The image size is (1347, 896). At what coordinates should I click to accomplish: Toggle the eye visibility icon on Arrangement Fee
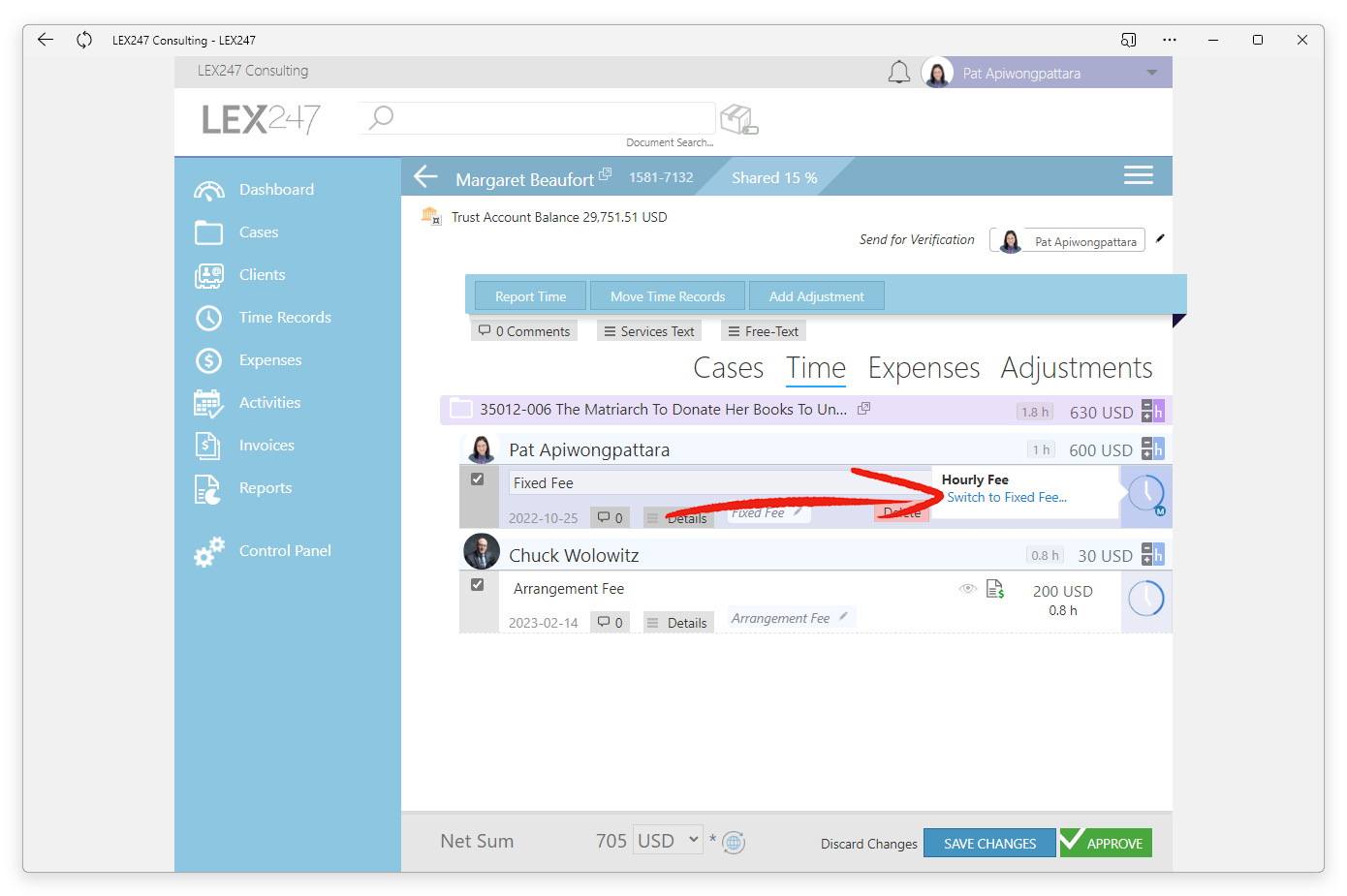click(967, 589)
